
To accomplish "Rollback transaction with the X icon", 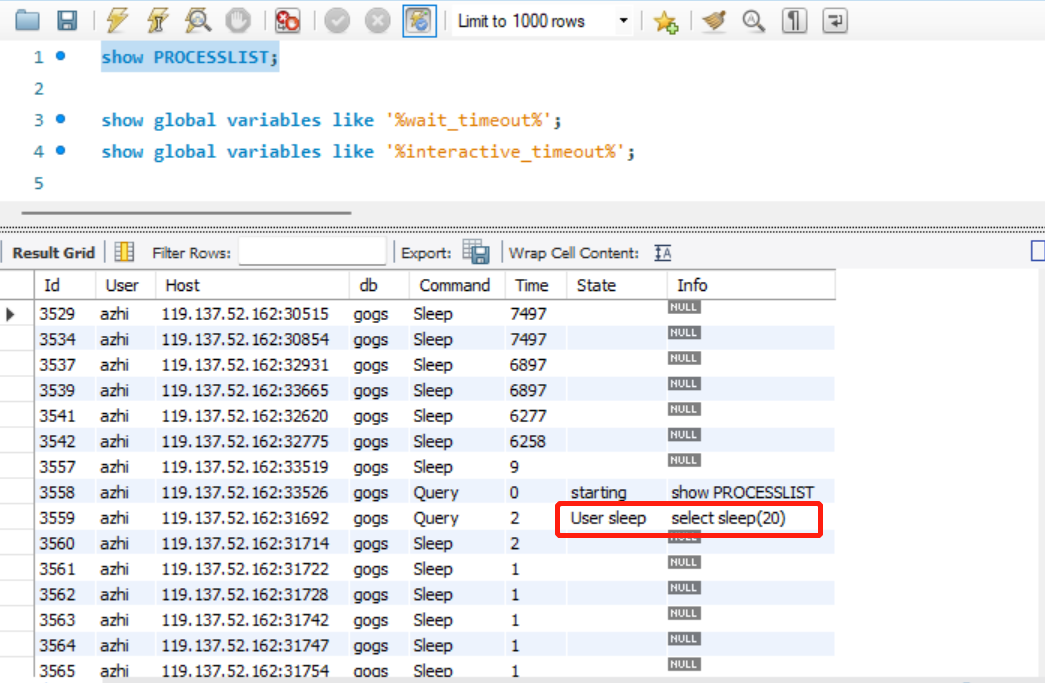I will click(x=378, y=21).
